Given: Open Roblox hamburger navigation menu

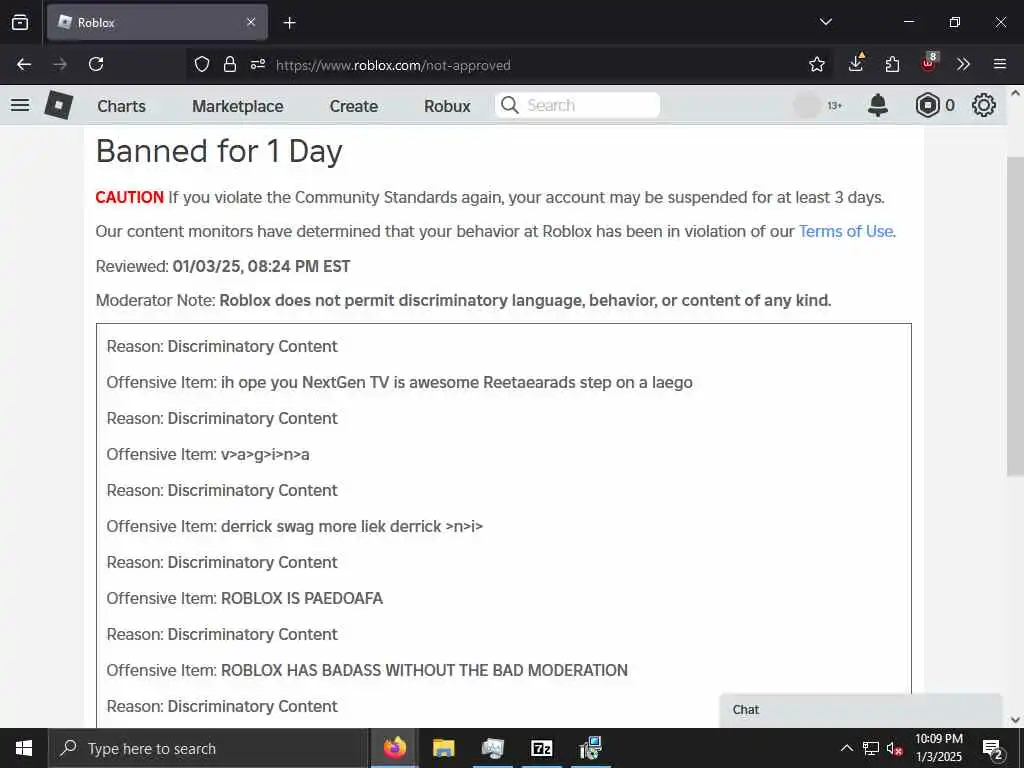Looking at the screenshot, I should pos(20,105).
